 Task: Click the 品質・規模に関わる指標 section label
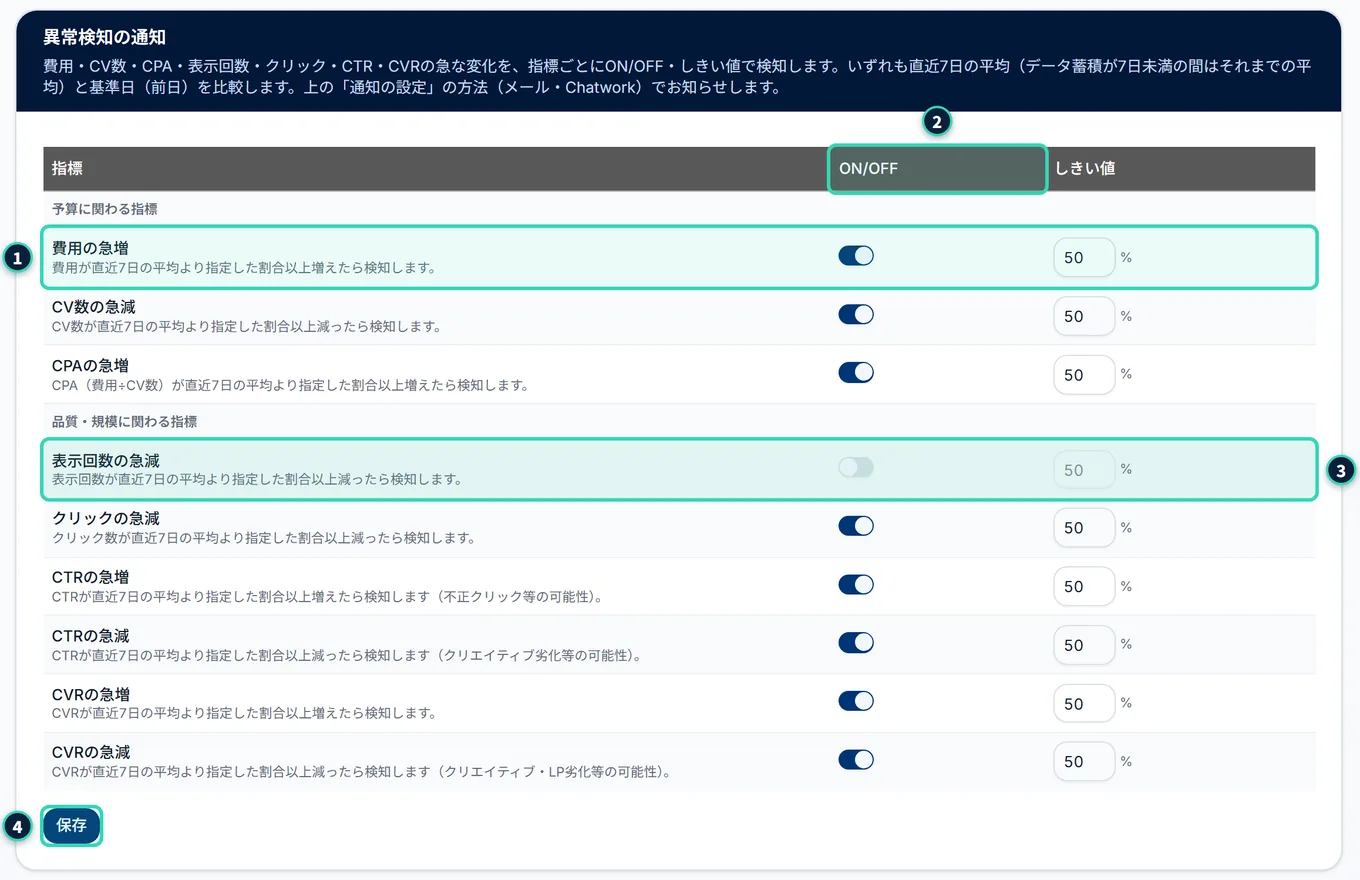click(x=124, y=421)
